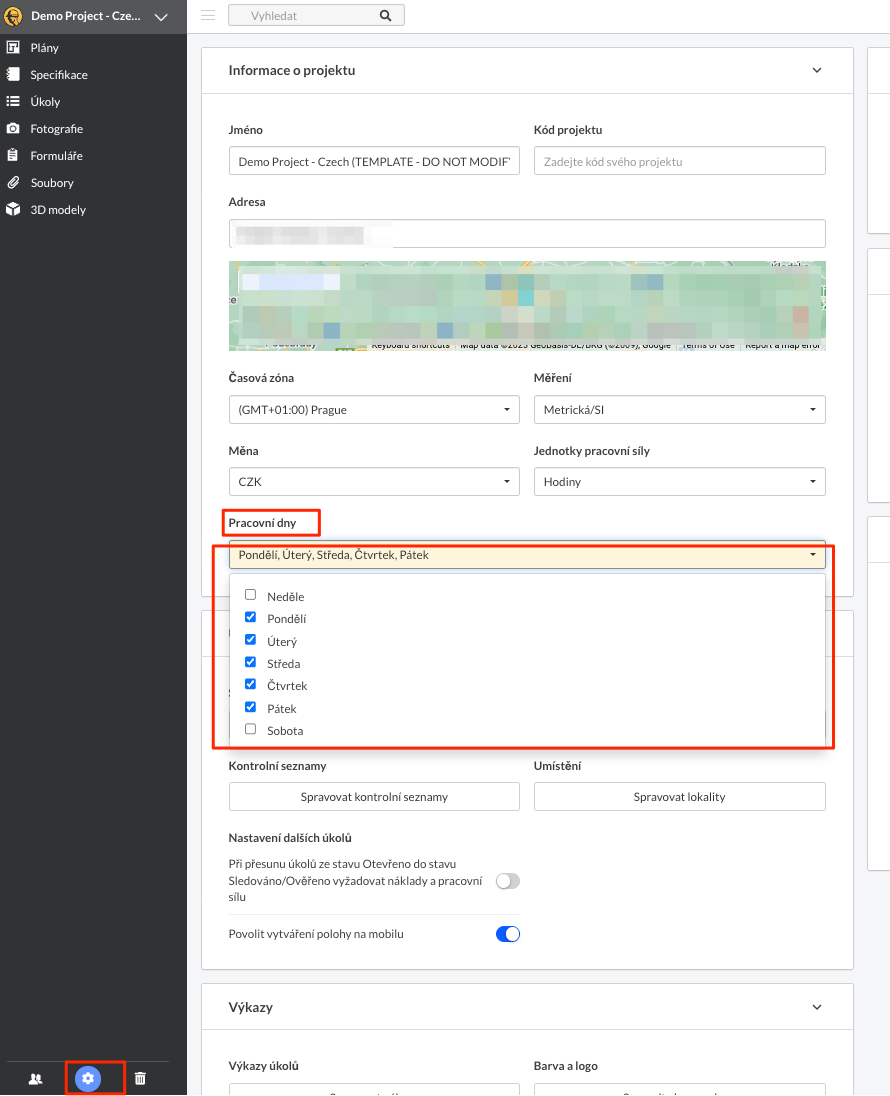Open the Plány sidebar icon
This screenshot has width=890, height=1096.
tap(13, 48)
